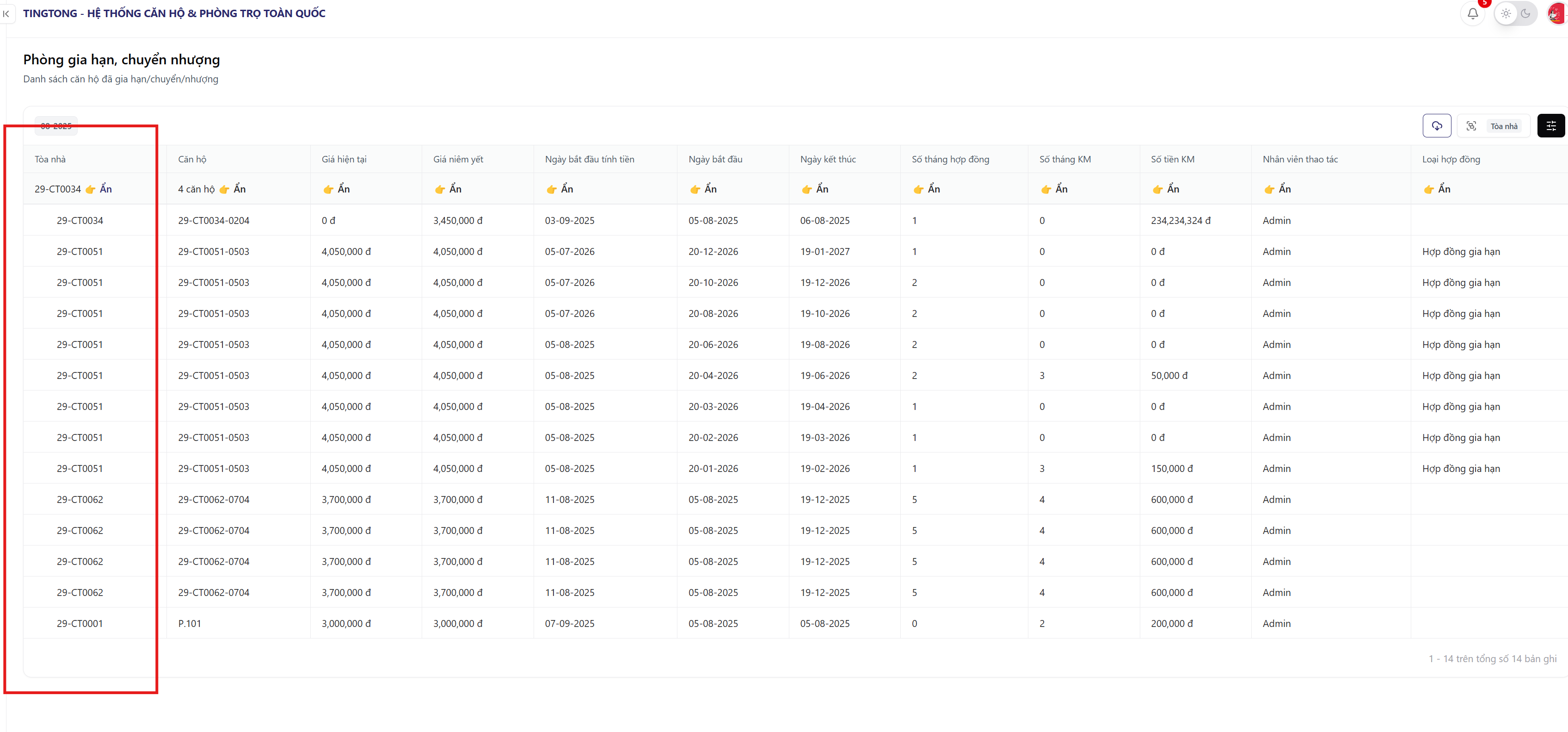Toggle Ẩn in the Căn hộ column
1568x732 pixels.
click(239, 189)
